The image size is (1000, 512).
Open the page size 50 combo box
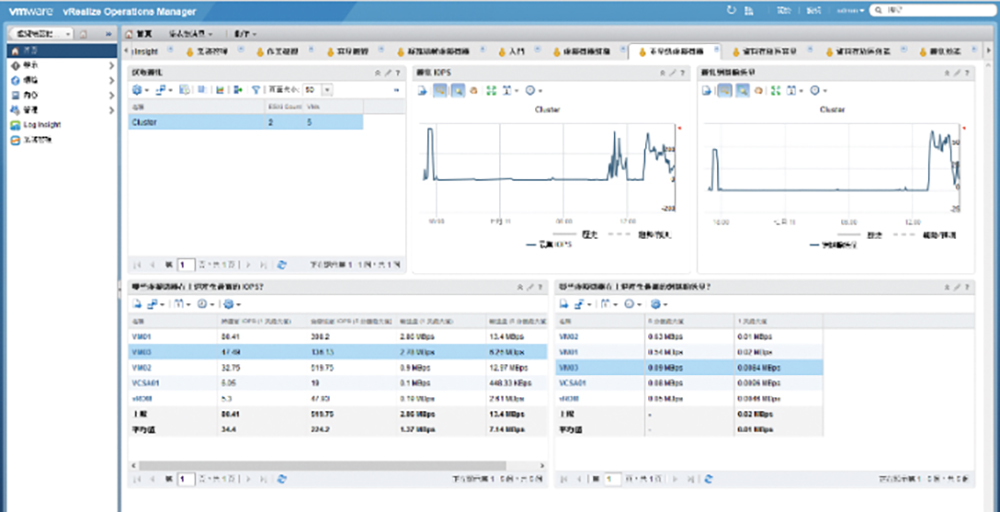[x=318, y=91]
